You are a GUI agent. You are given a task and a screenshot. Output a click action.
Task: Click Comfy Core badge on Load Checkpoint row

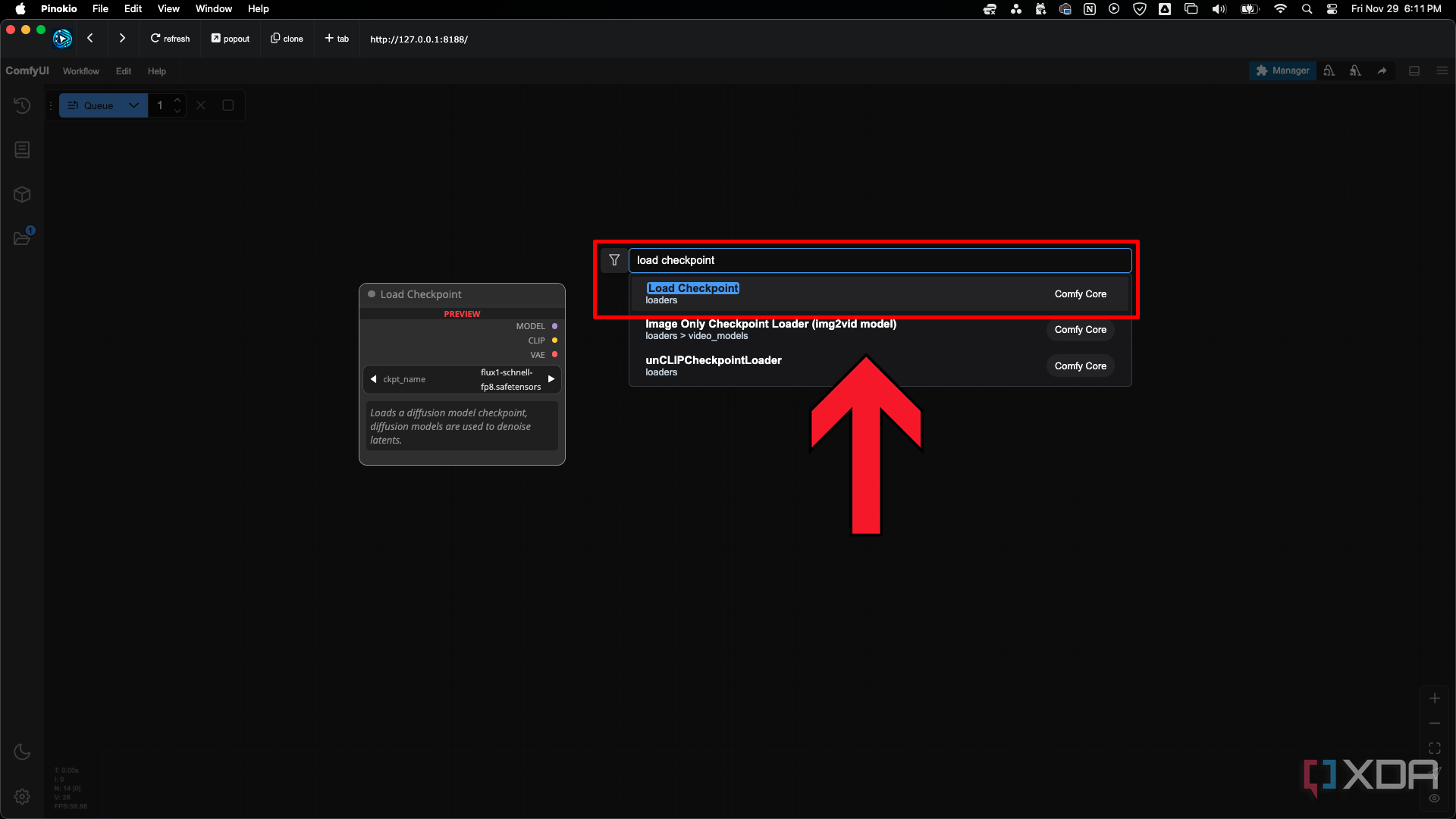(1080, 294)
